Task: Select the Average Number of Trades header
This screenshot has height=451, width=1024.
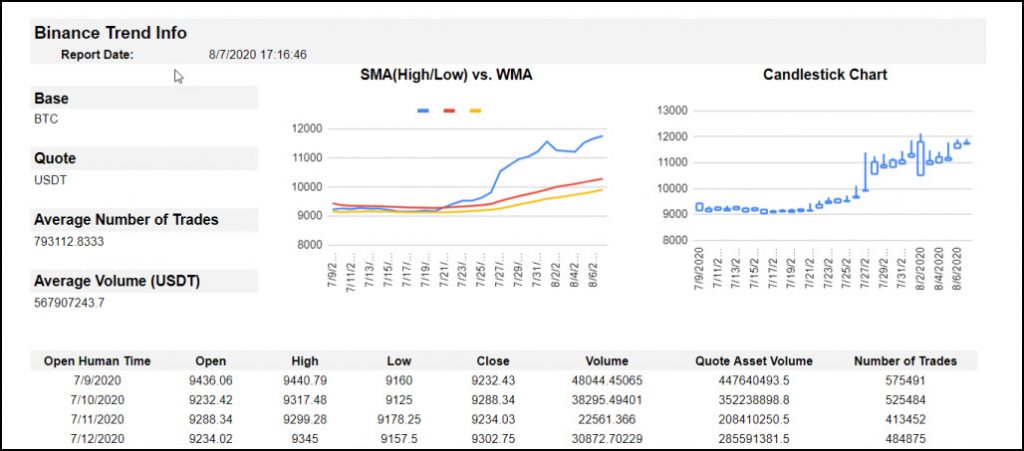Action: pos(144,220)
